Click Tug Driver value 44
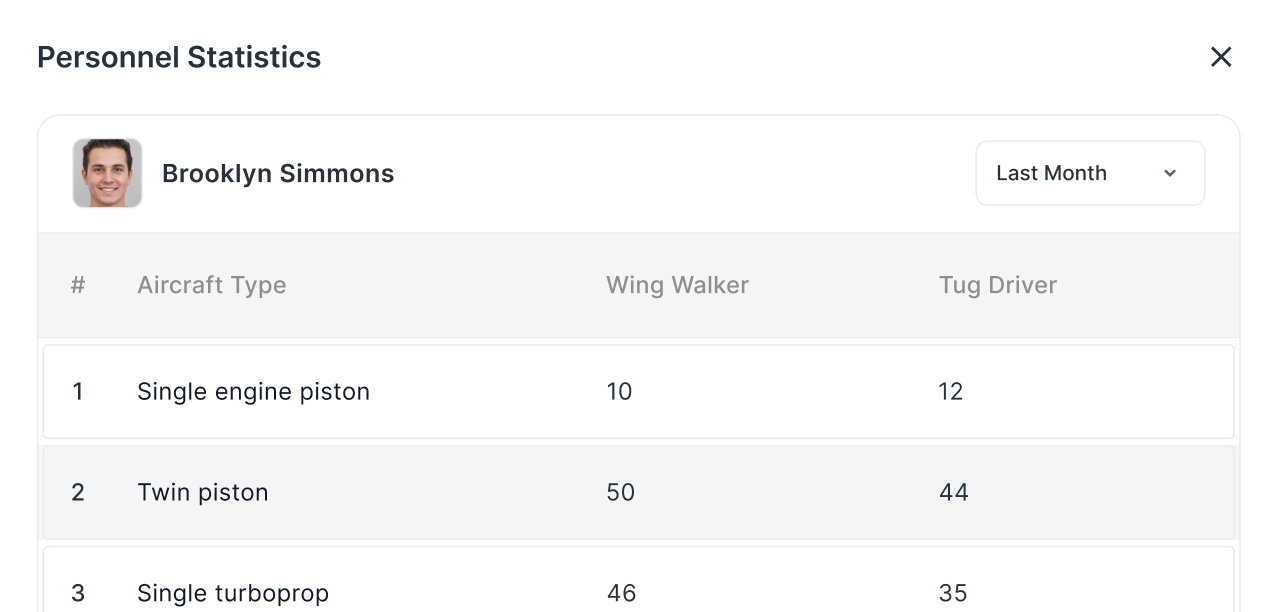The height and width of the screenshot is (612, 1275). point(954,493)
